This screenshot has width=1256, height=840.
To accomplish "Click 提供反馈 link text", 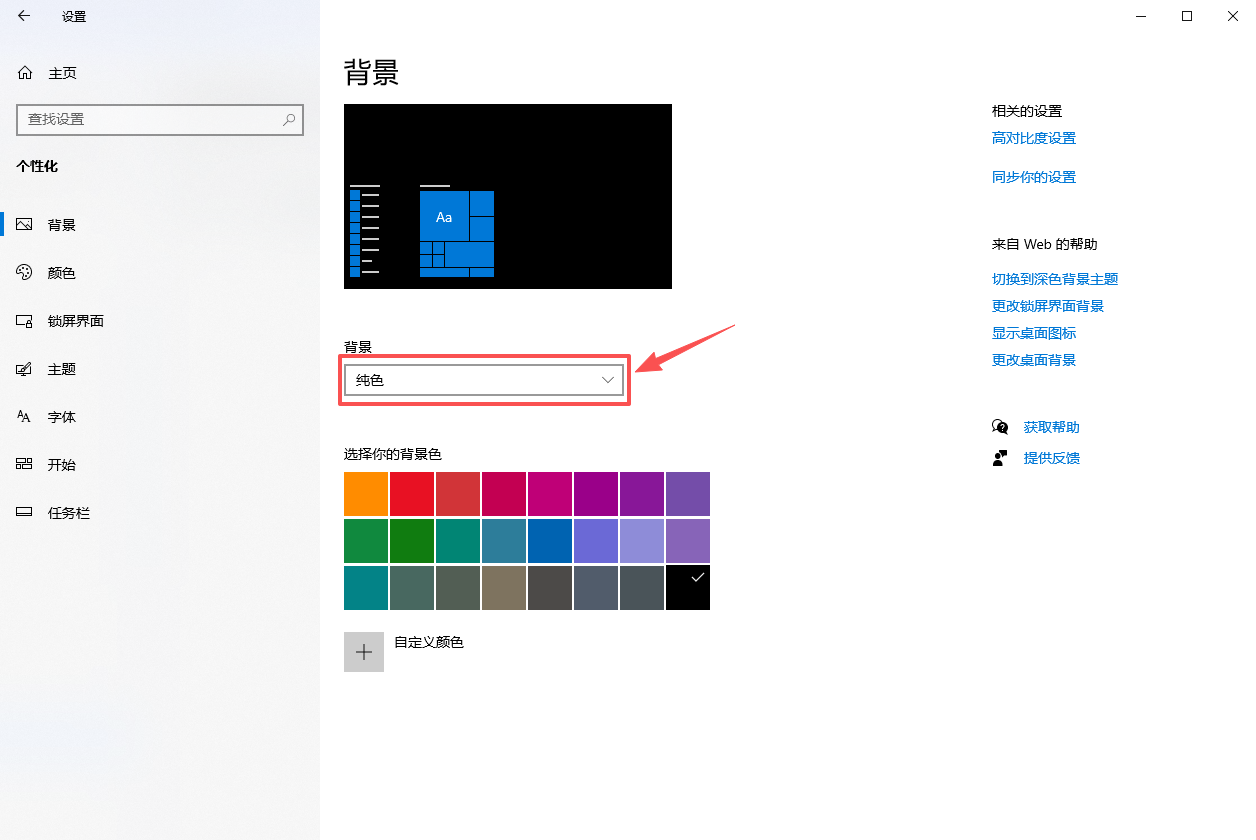I will (x=1052, y=459).
